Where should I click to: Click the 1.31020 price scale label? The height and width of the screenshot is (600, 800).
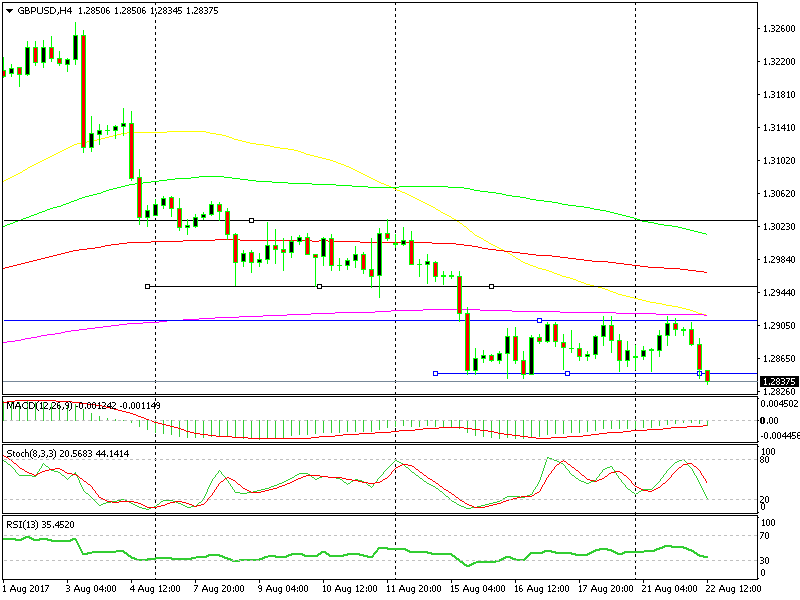[779, 160]
